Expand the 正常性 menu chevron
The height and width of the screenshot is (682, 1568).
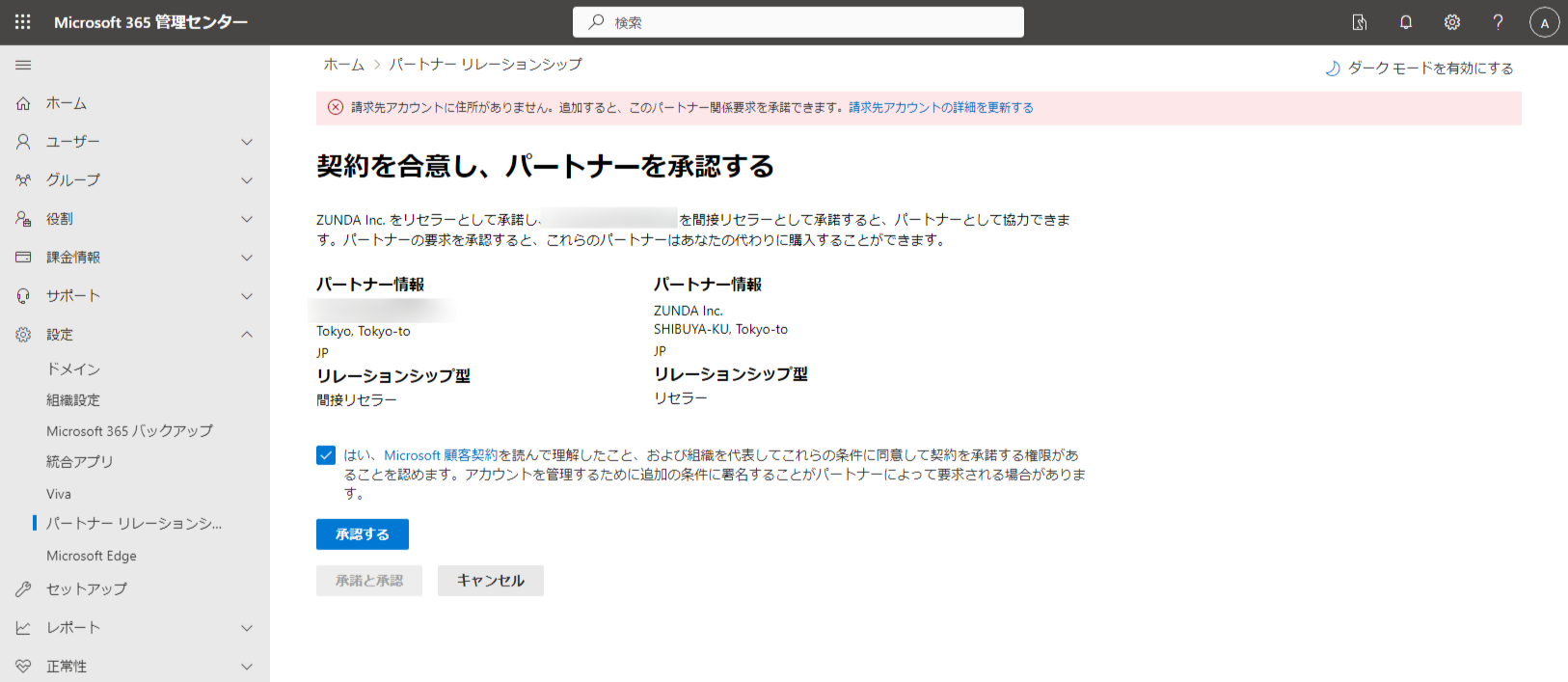pos(247,667)
